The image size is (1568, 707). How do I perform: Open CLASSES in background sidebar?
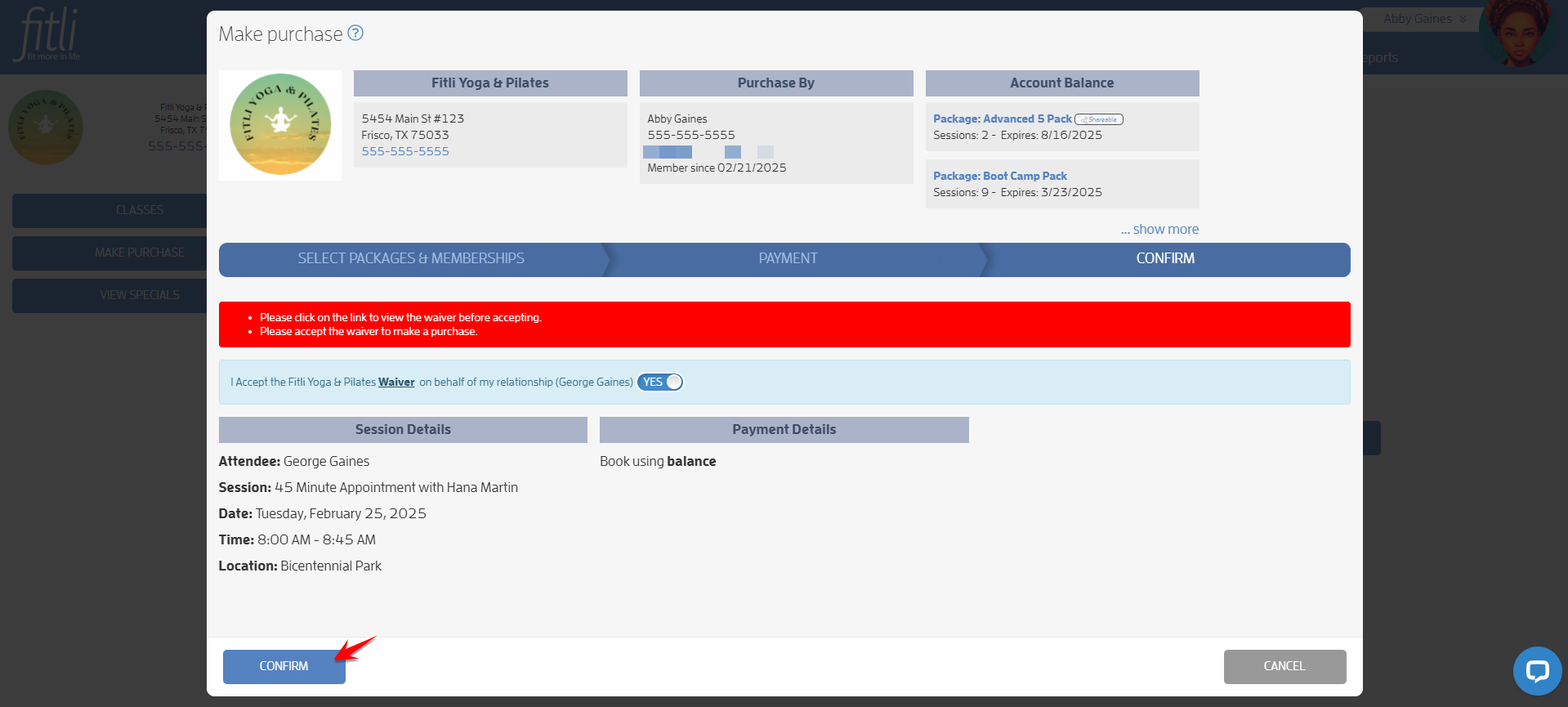(109, 210)
